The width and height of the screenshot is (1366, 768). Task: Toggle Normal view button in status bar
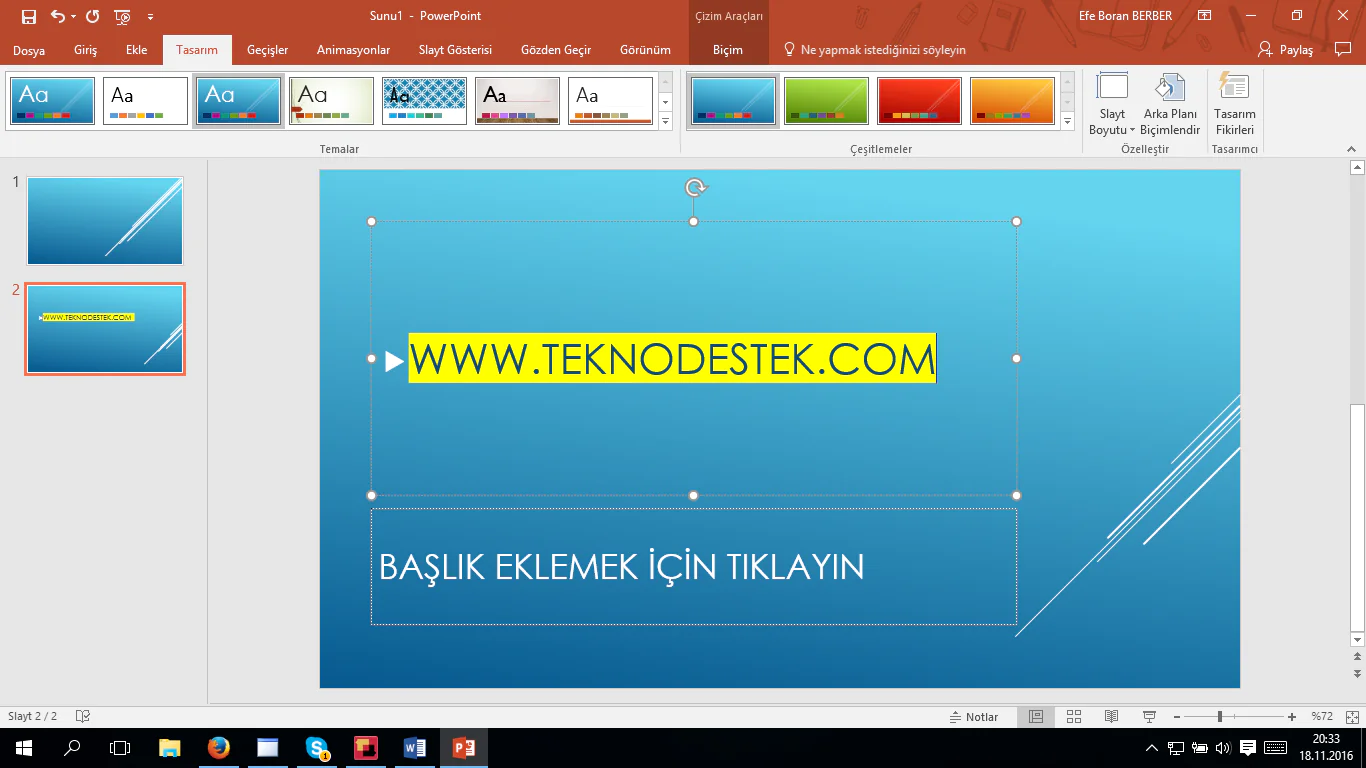click(1036, 717)
